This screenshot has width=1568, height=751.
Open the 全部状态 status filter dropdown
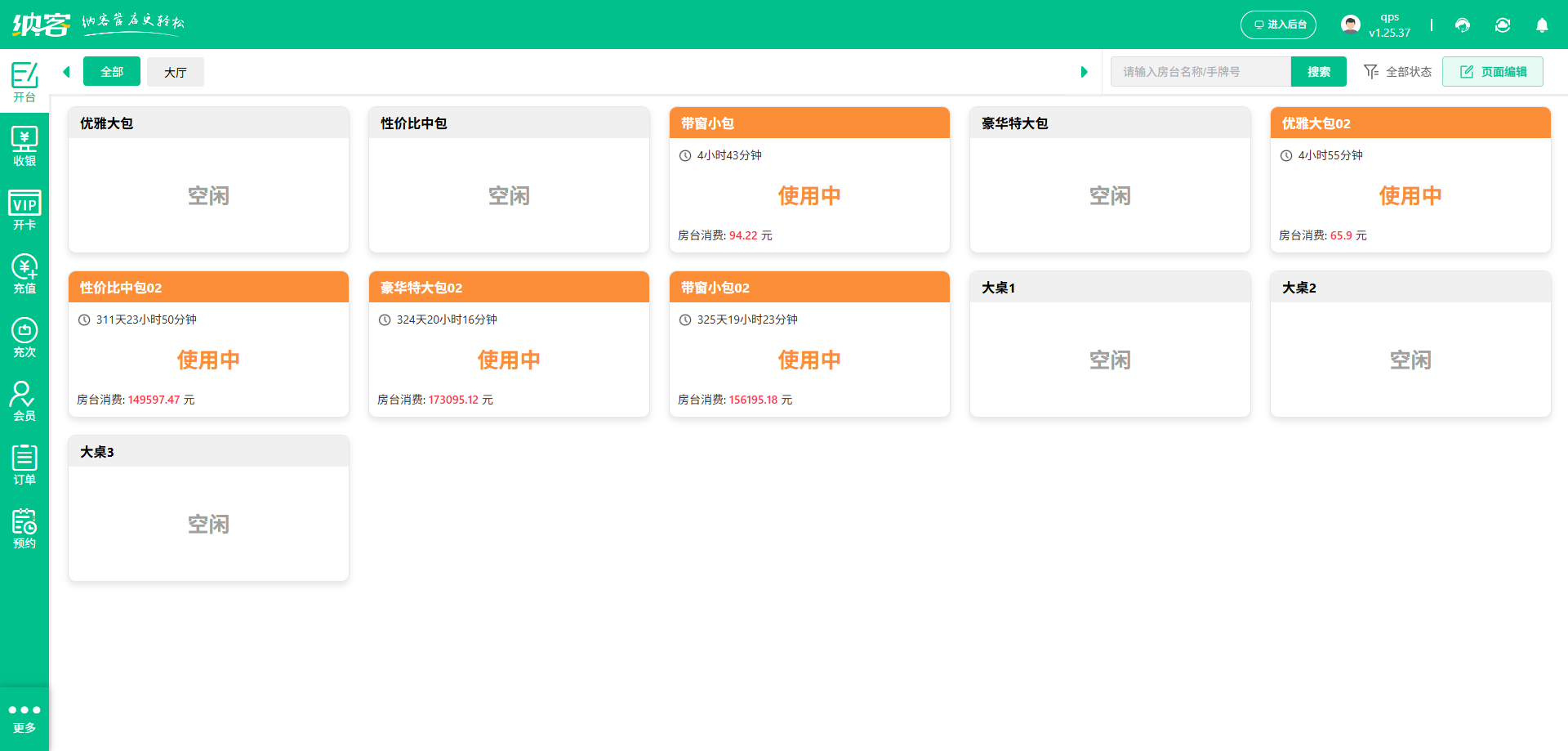tap(1397, 72)
